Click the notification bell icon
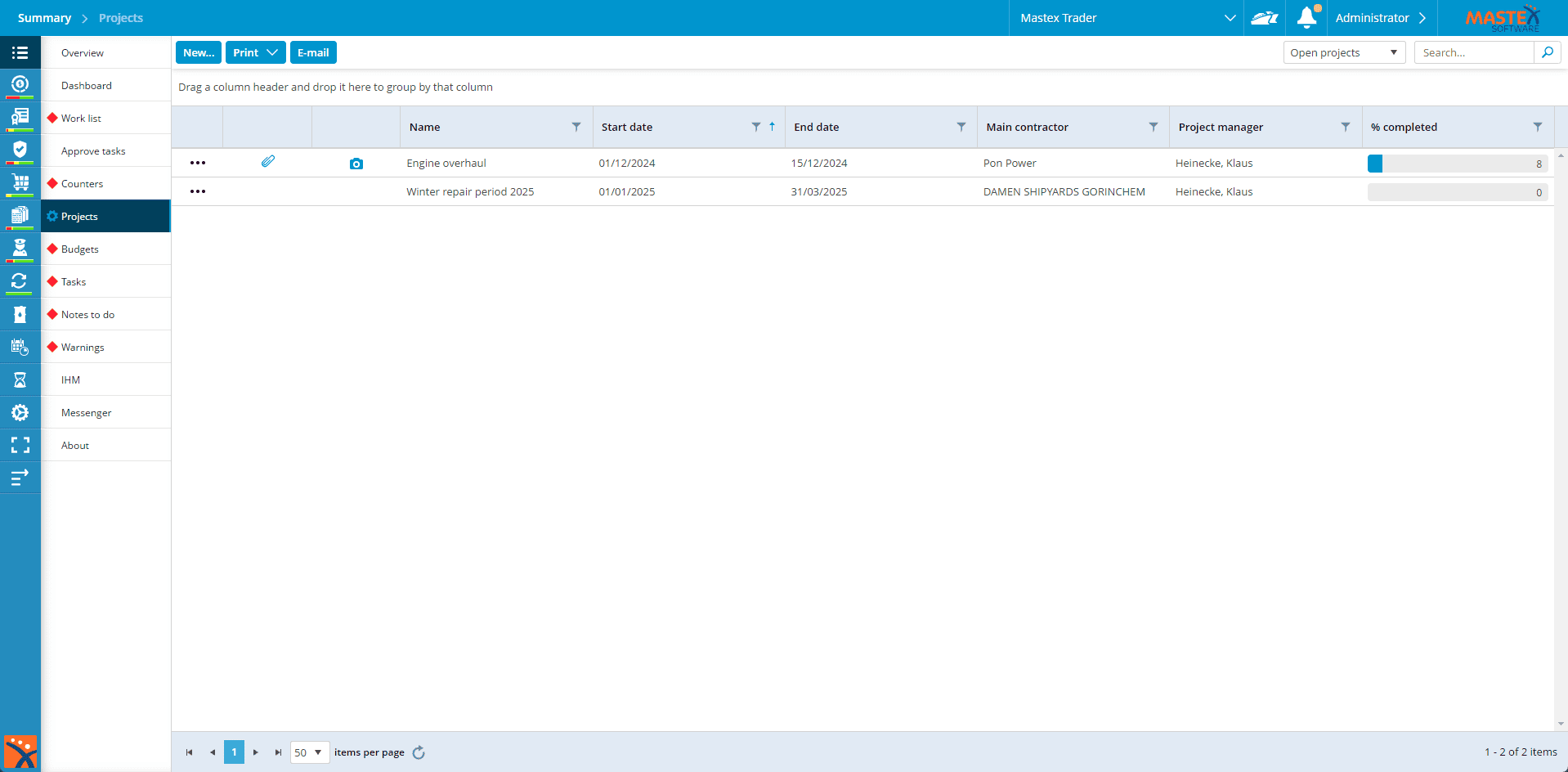The image size is (1568, 772). 1306,18
